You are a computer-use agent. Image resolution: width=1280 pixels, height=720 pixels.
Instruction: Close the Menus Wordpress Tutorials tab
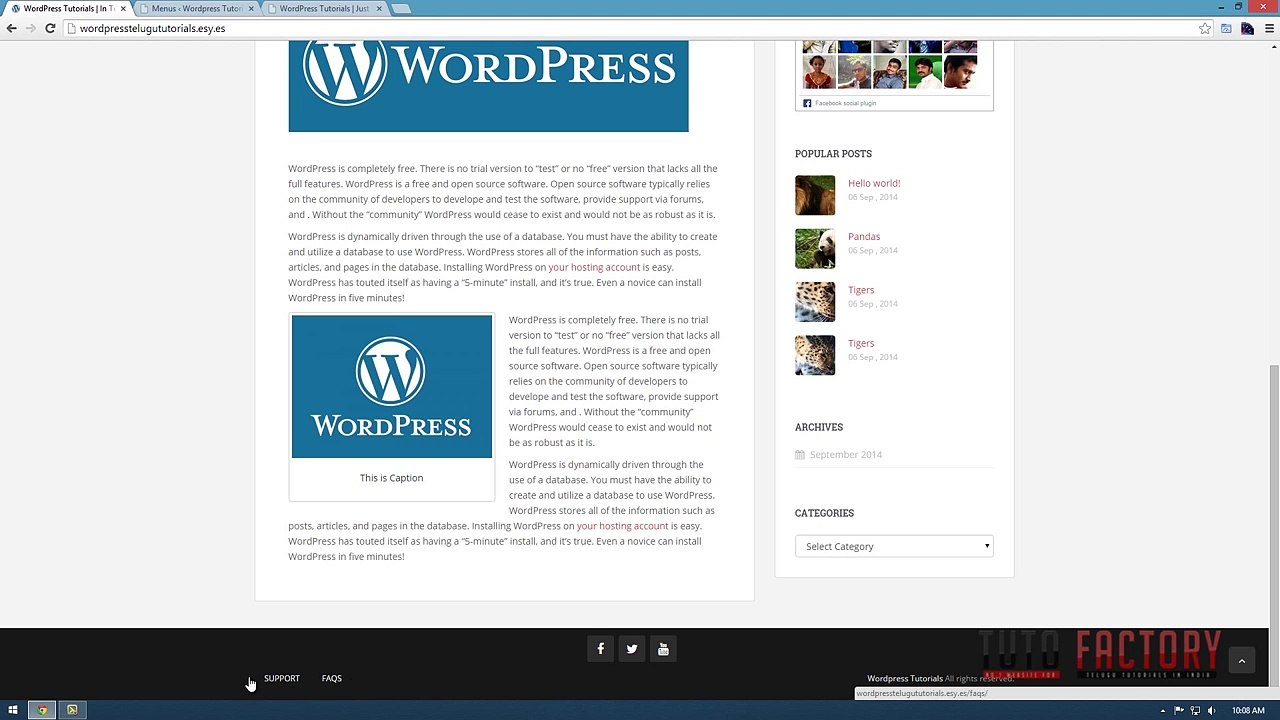pyautogui.click(x=251, y=8)
